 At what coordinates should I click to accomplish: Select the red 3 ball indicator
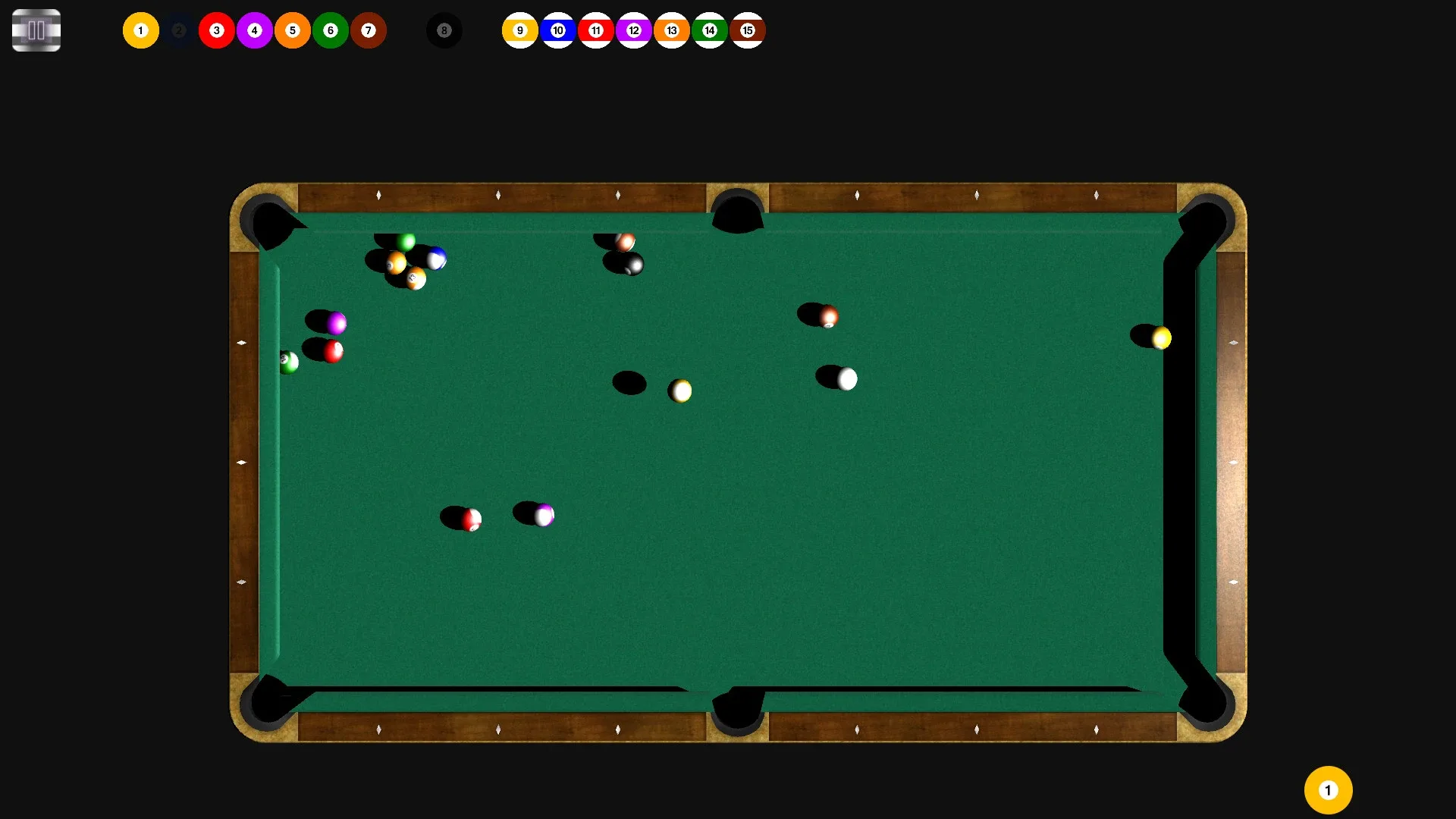point(217,30)
